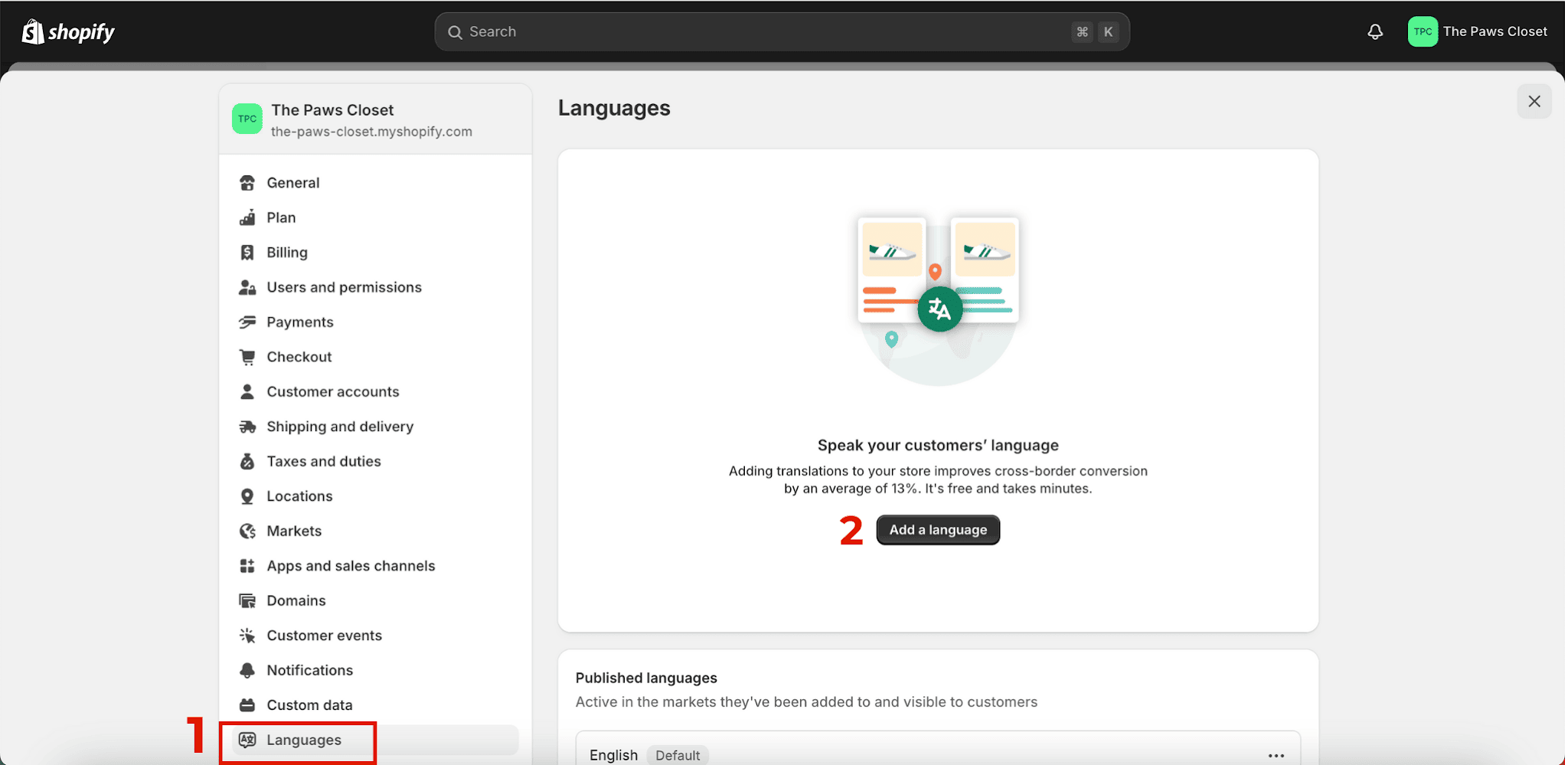Open English language options menu
The image size is (1568, 765).
coord(1276,755)
